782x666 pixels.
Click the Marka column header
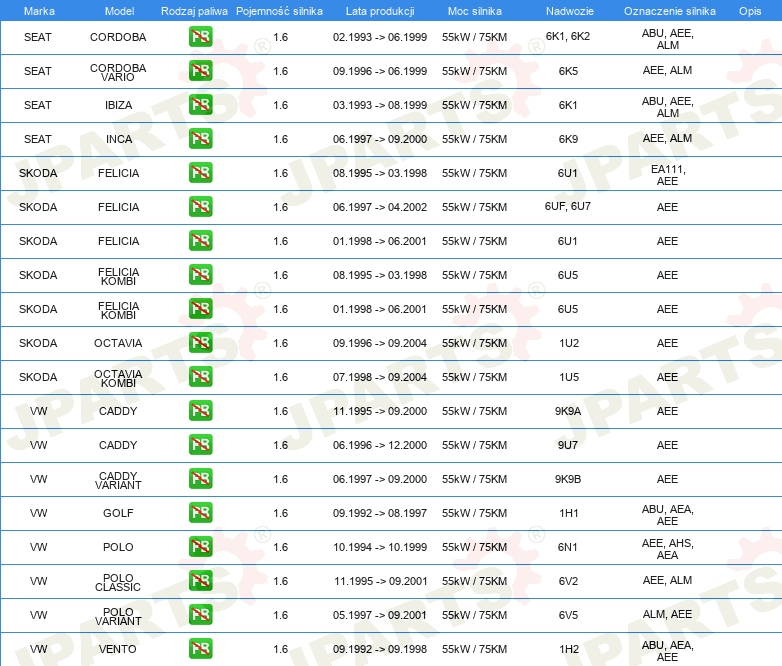tap(39, 11)
